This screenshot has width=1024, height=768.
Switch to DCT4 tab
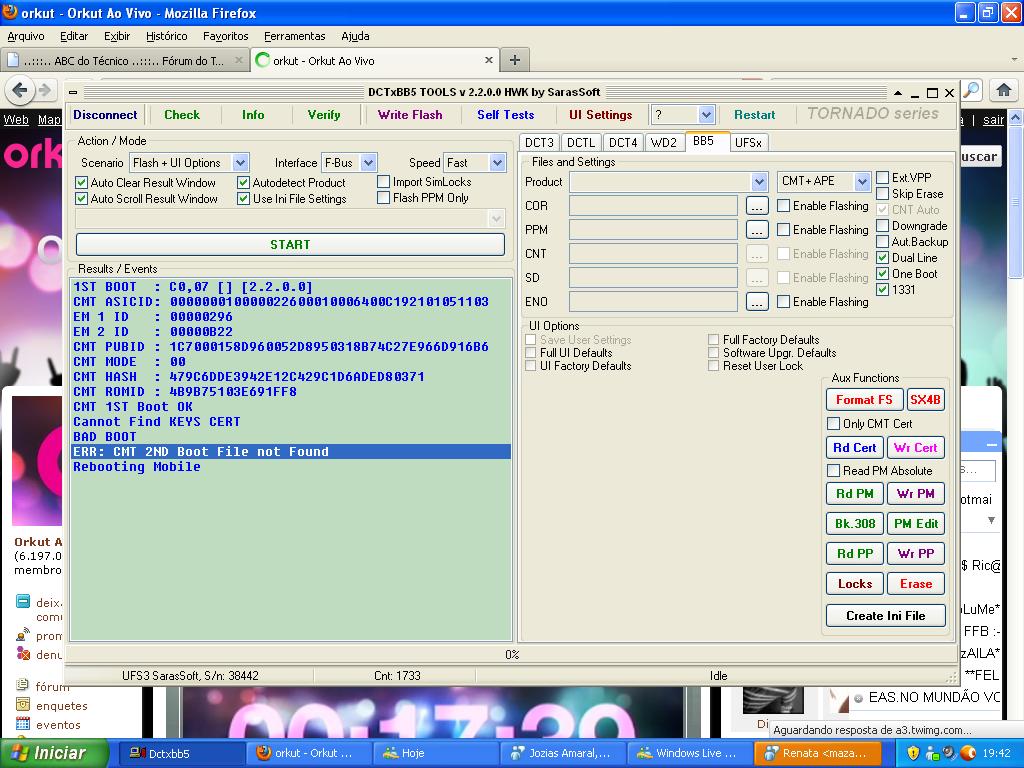(x=623, y=142)
